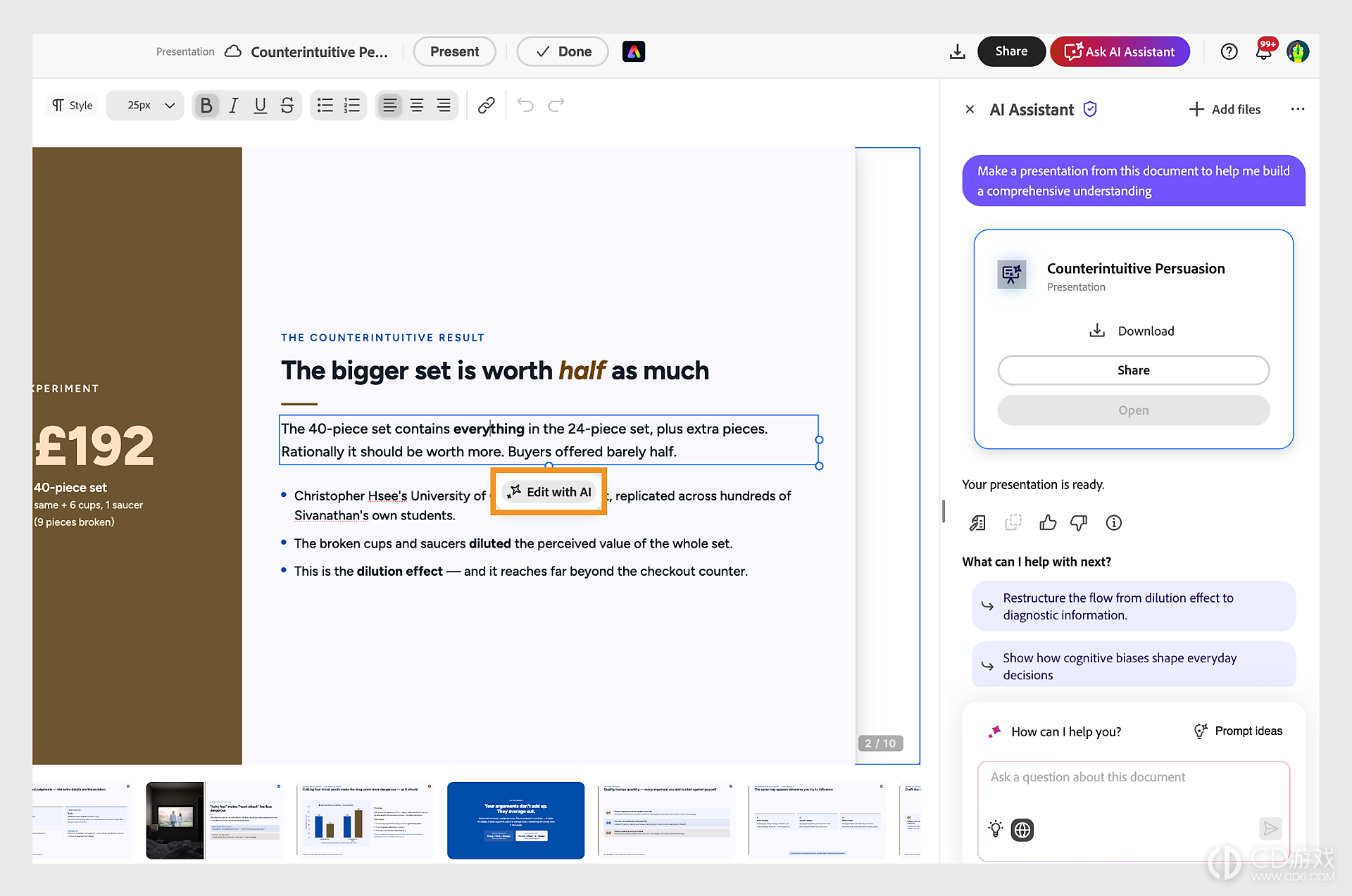Open the response info icon

tap(1113, 522)
